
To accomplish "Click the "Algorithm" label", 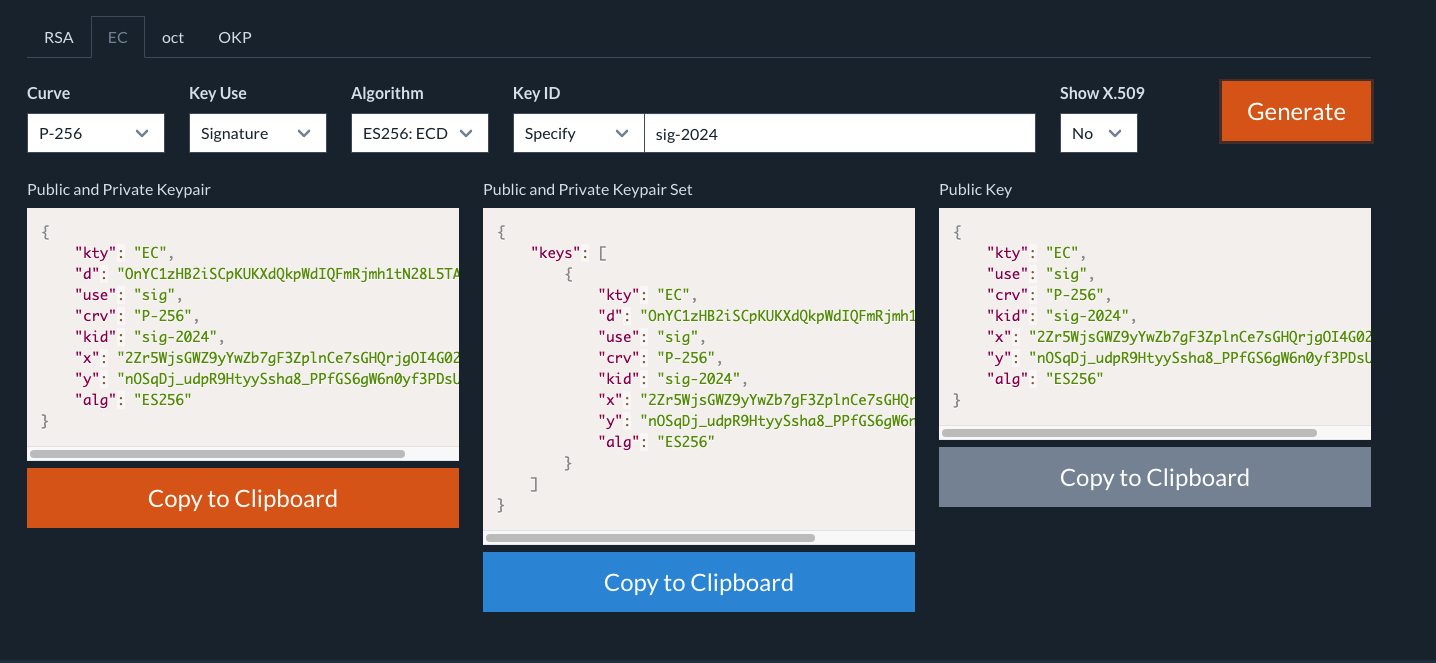I will [x=387, y=93].
